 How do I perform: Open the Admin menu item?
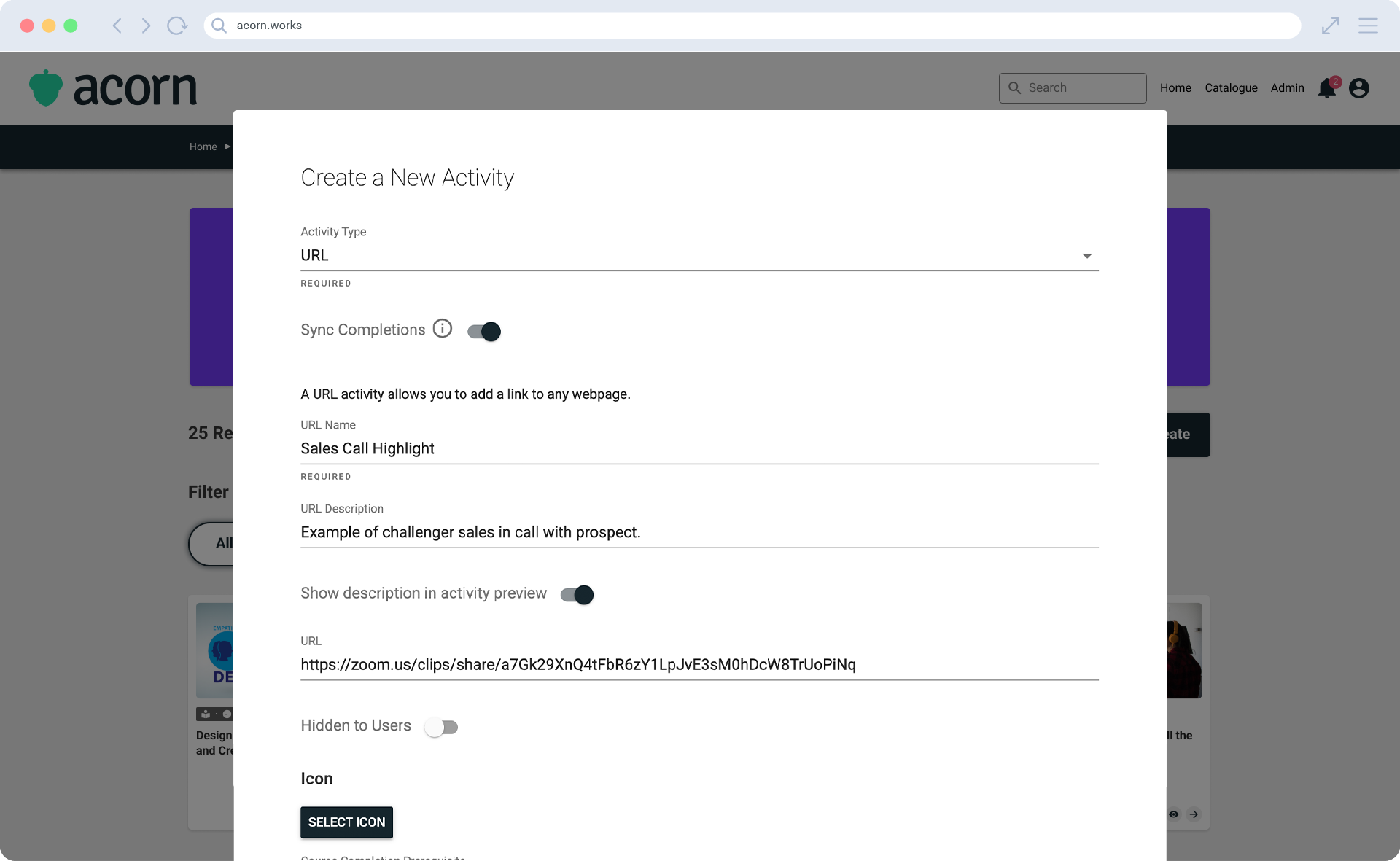pos(1287,88)
